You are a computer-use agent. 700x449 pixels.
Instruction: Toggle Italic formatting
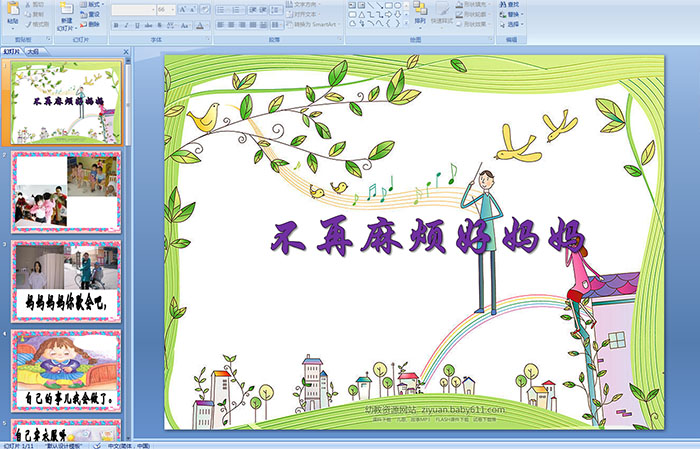[126, 25]
